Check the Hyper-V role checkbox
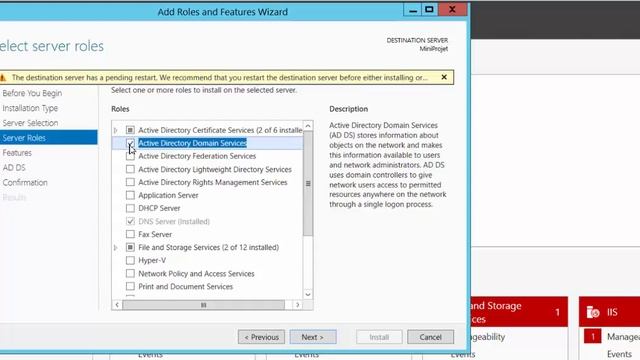 click(x=130, y=260)
